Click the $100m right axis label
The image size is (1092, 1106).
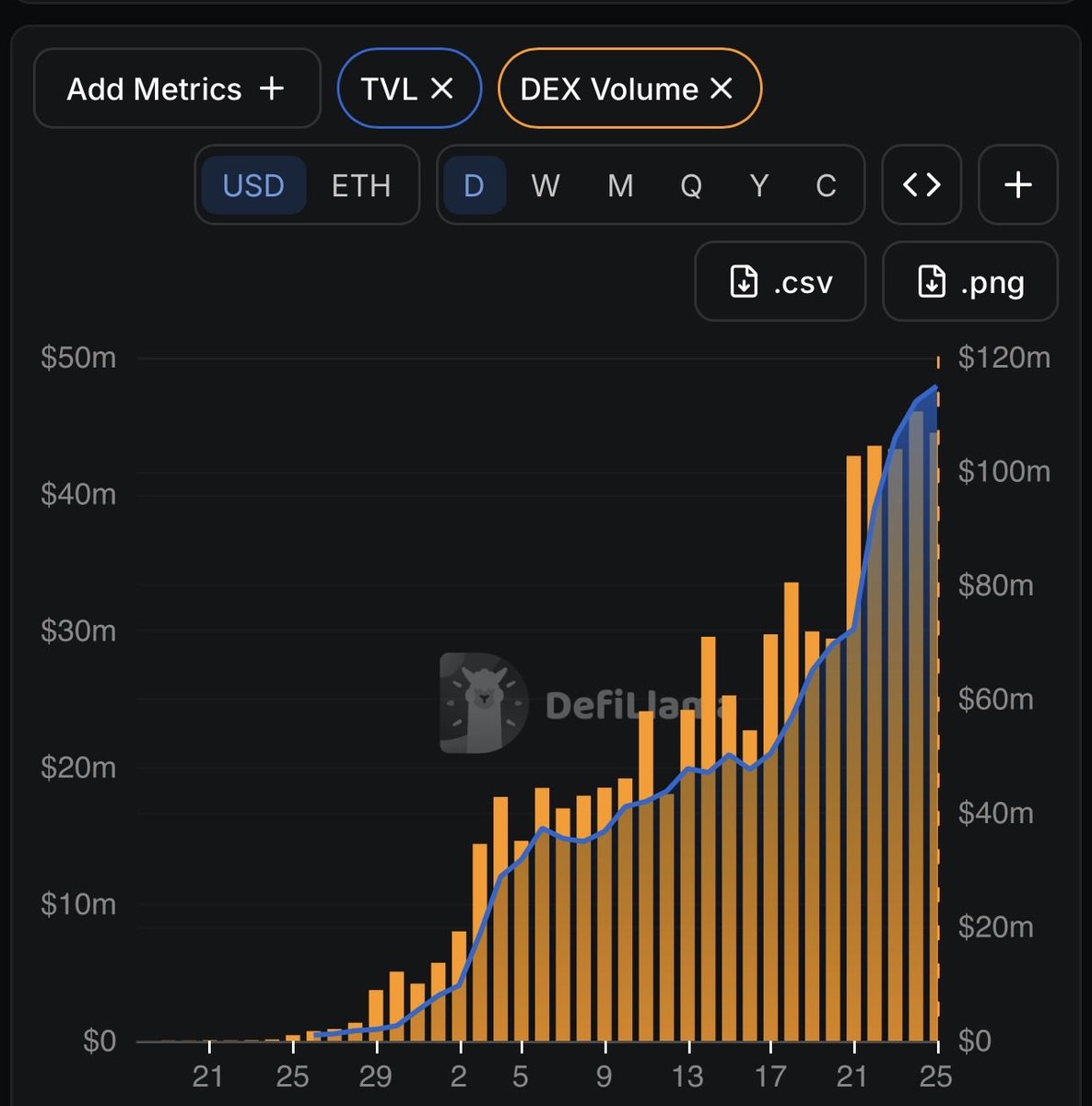pyautogui.click(x=1004, y=471)
